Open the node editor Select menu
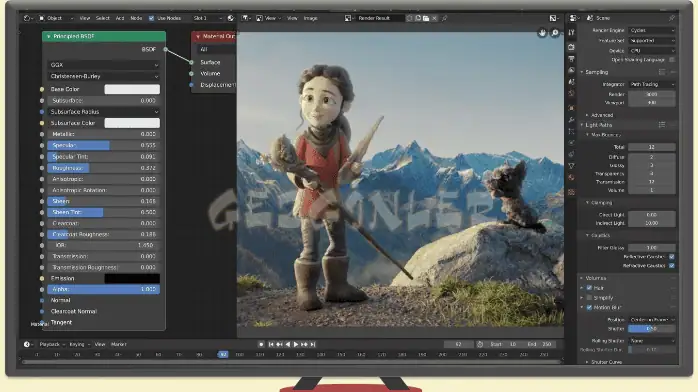This screenshot has width=698, height=392. click(102, 18)
